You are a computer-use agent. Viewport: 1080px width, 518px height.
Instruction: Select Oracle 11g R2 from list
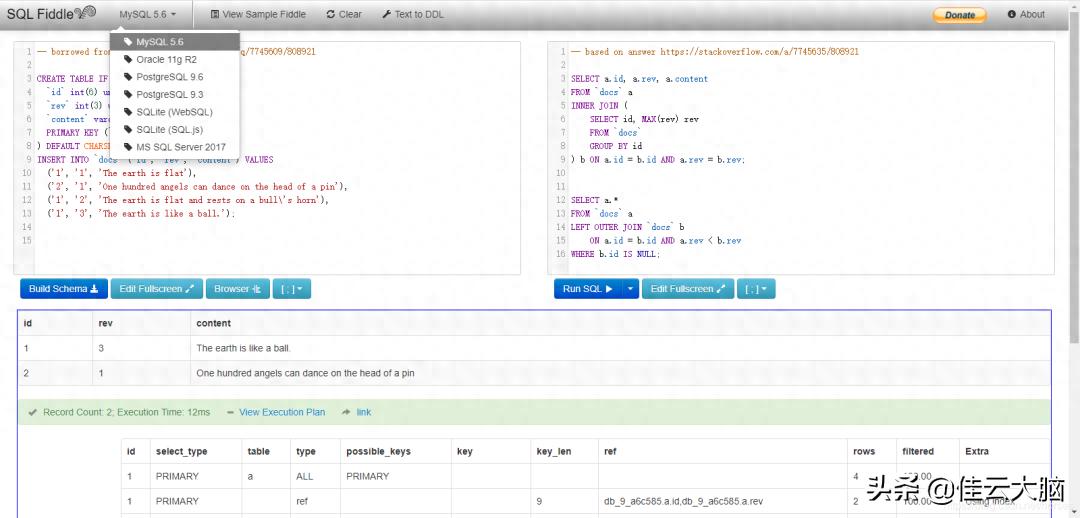tap(166, 60)
